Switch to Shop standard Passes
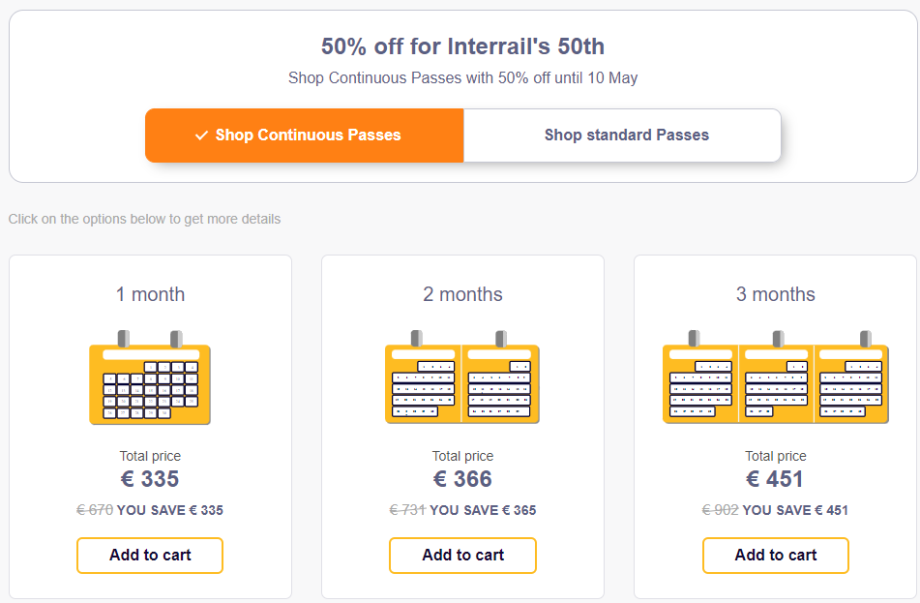 click(626, 135)
